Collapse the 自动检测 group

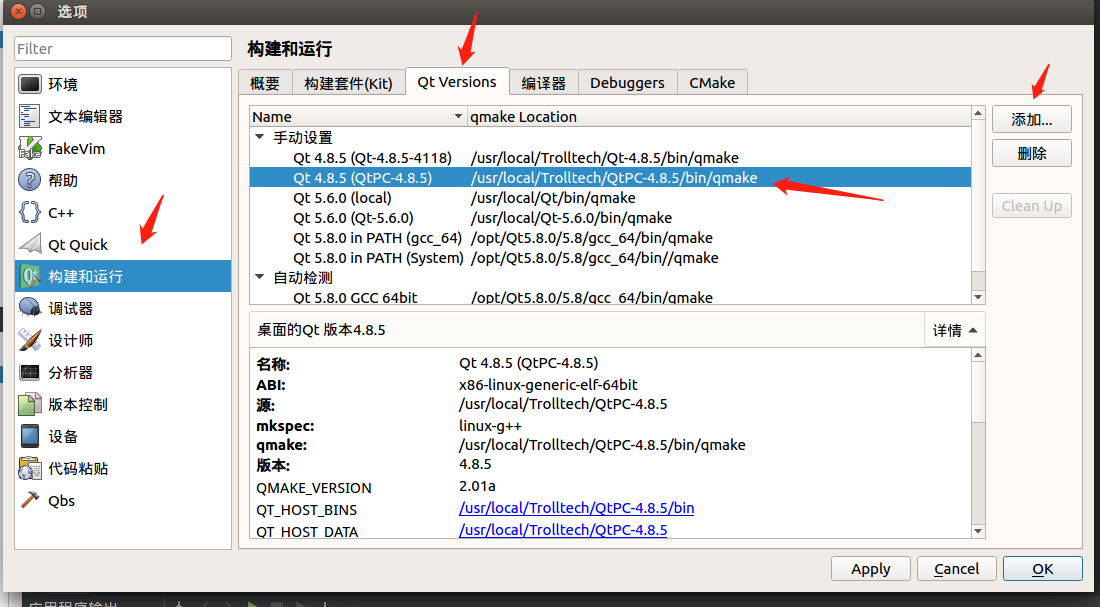pyautogui.click(x=260, y=277)
